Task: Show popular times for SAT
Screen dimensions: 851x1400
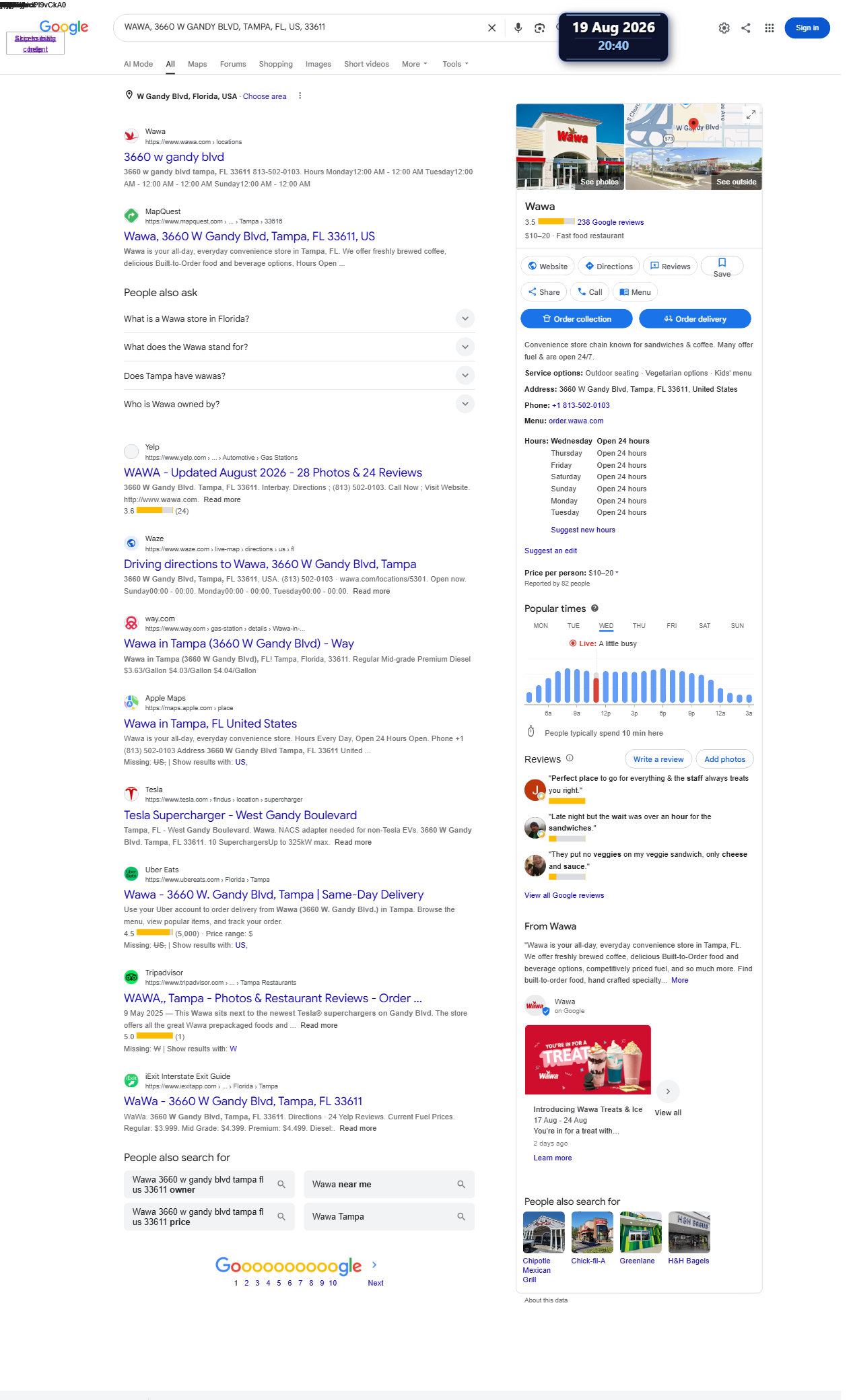Action: [704, 626]
